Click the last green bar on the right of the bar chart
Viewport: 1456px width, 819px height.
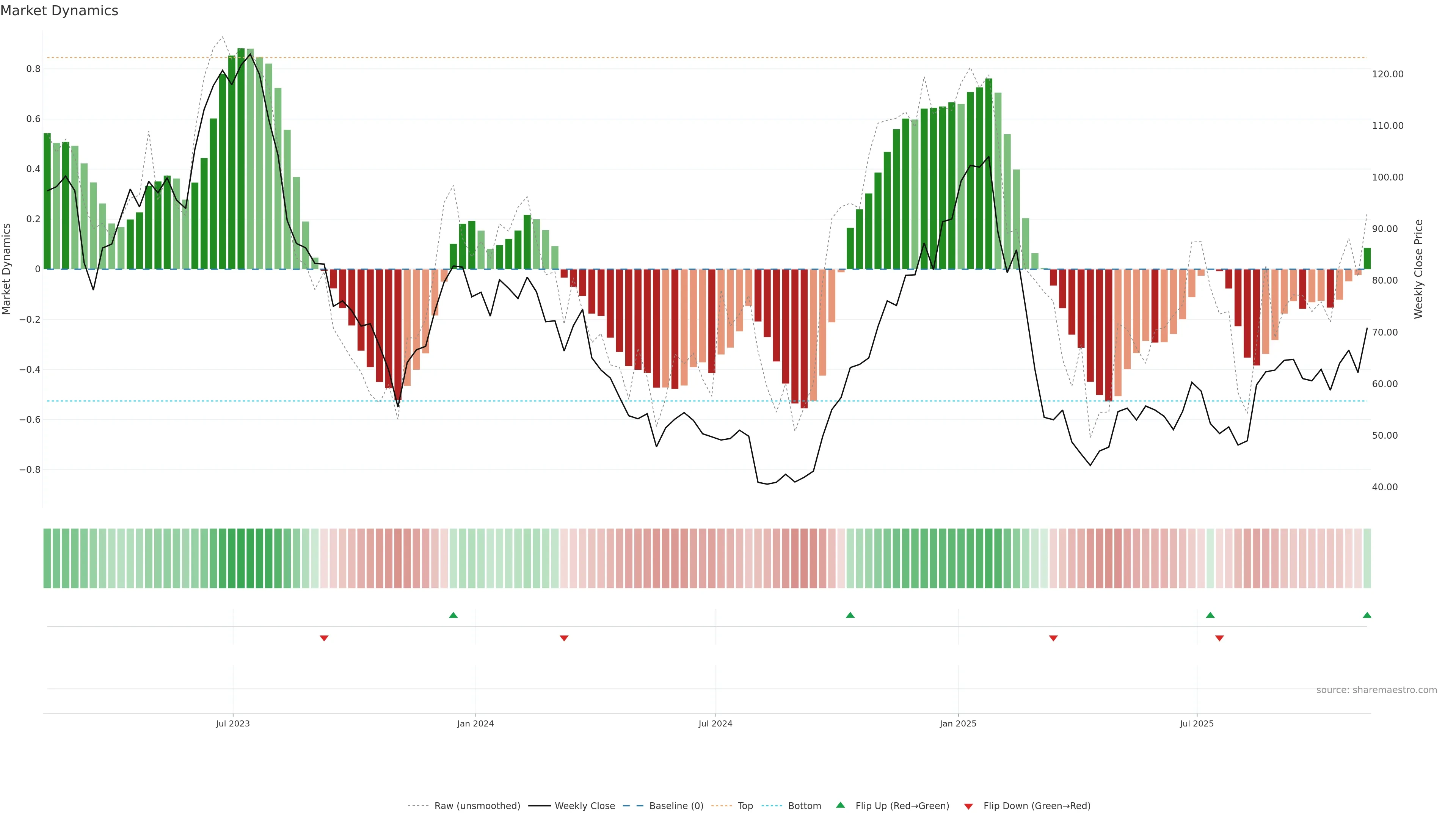(1367, 259)
